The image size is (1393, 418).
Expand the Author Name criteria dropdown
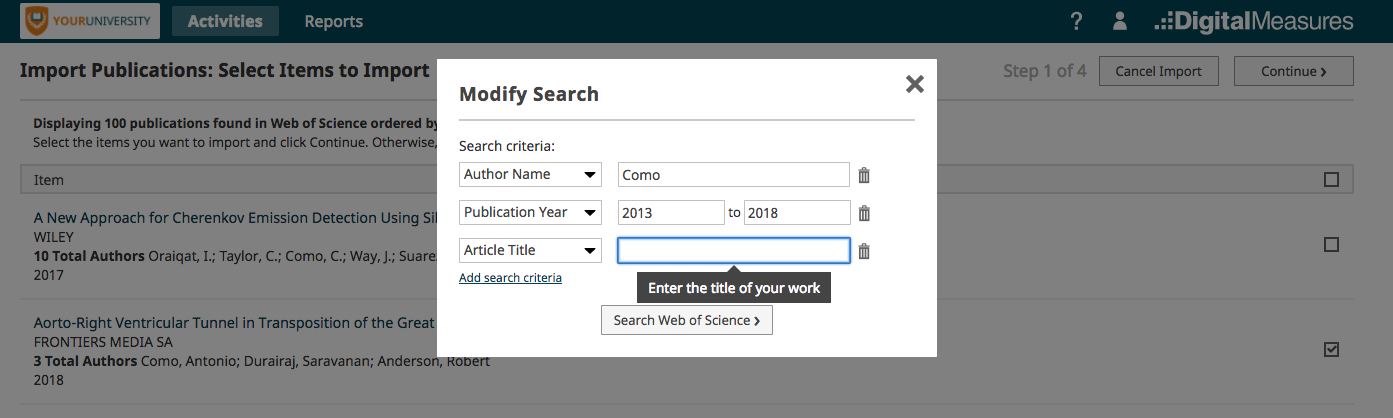coord(530,175)
